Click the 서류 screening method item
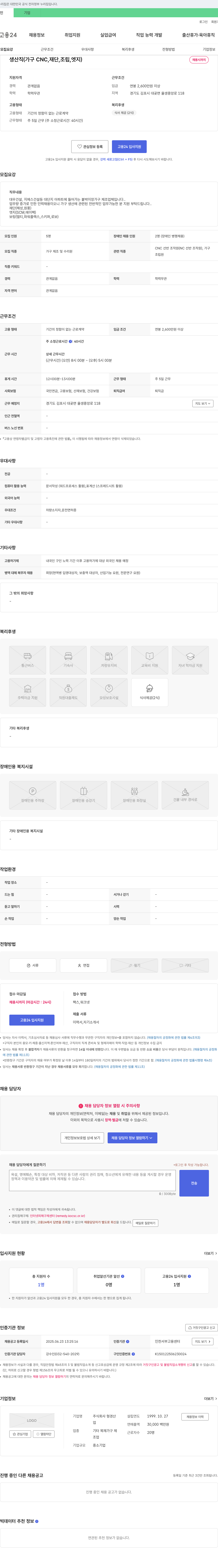218x1568 pixels. click(32, 965)
